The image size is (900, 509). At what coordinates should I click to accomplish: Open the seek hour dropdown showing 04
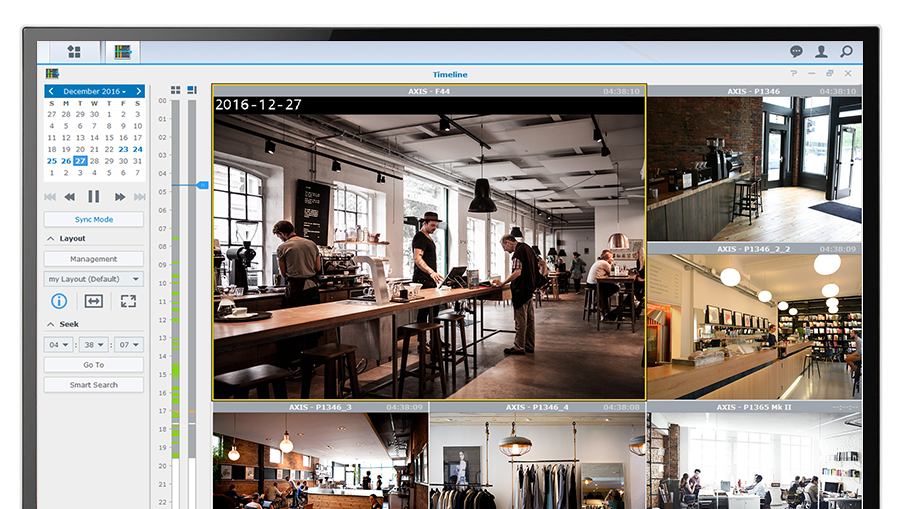point(59,345)
